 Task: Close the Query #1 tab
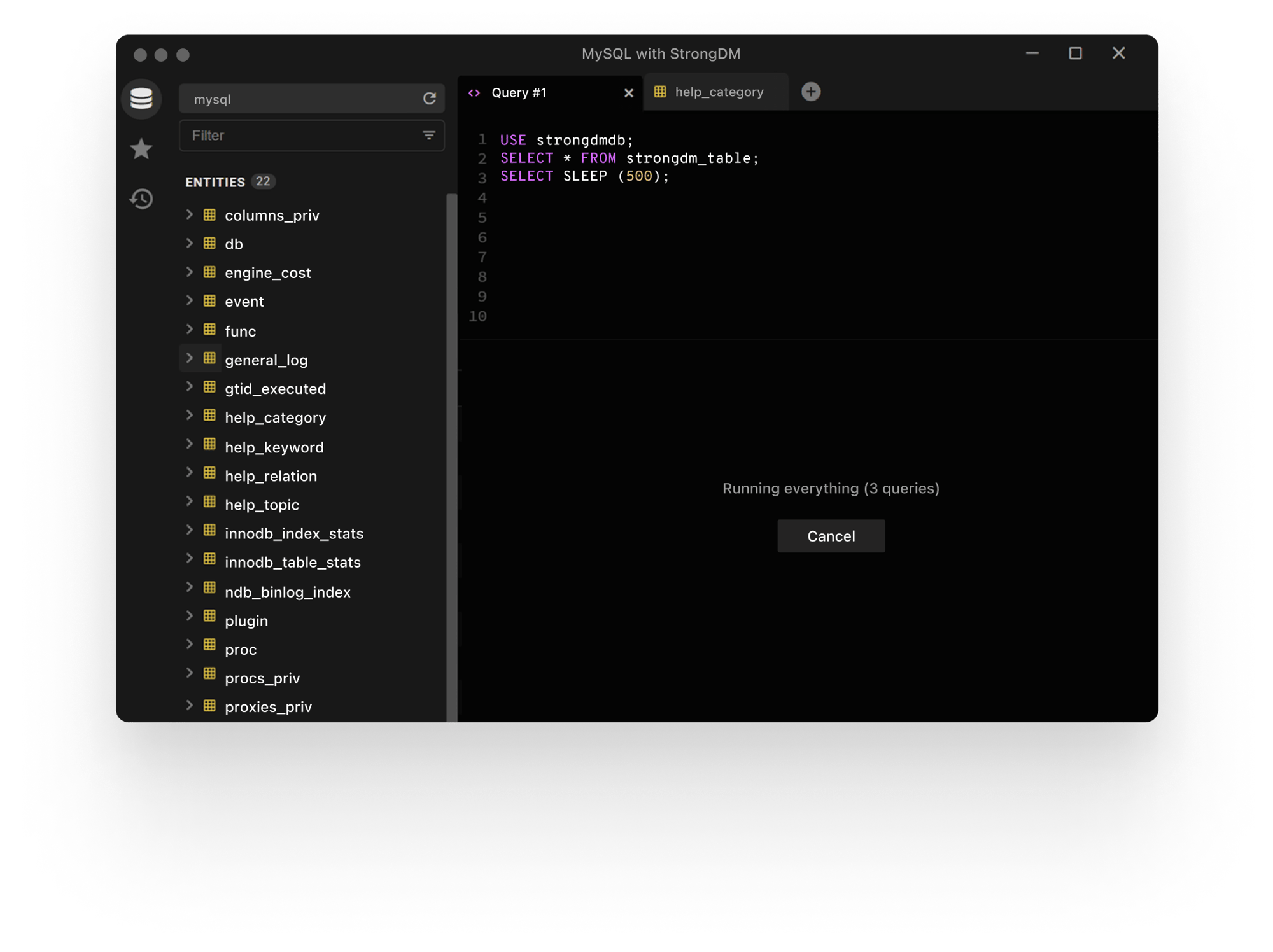tap(629, 93)
